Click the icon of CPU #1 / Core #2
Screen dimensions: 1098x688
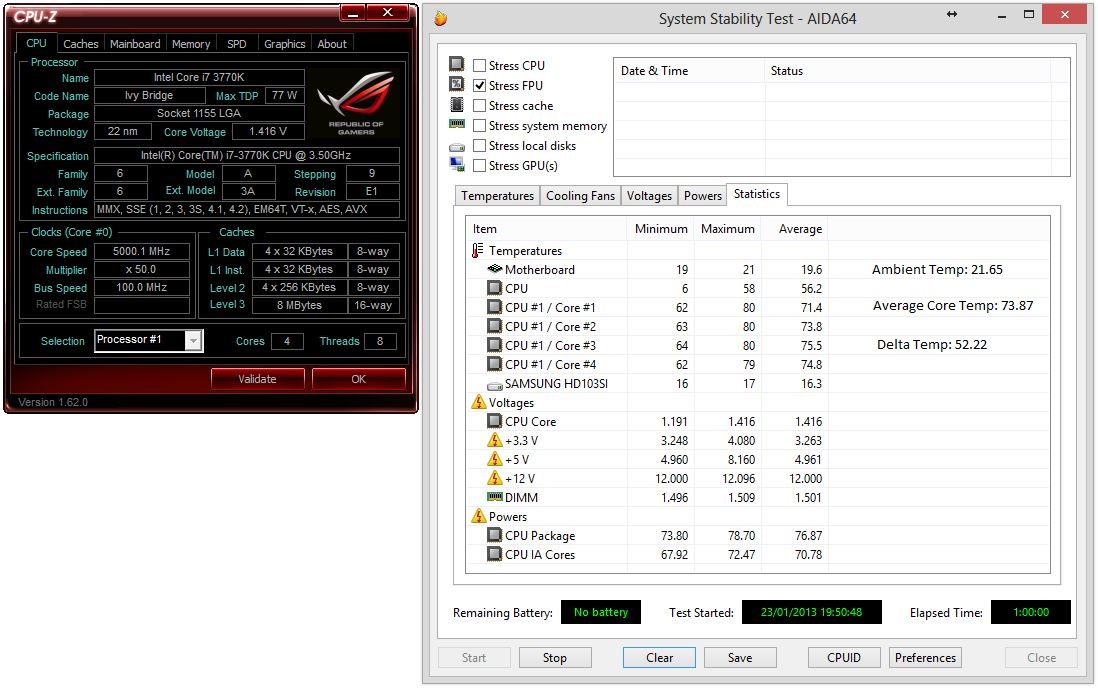(x=494, y=326)
